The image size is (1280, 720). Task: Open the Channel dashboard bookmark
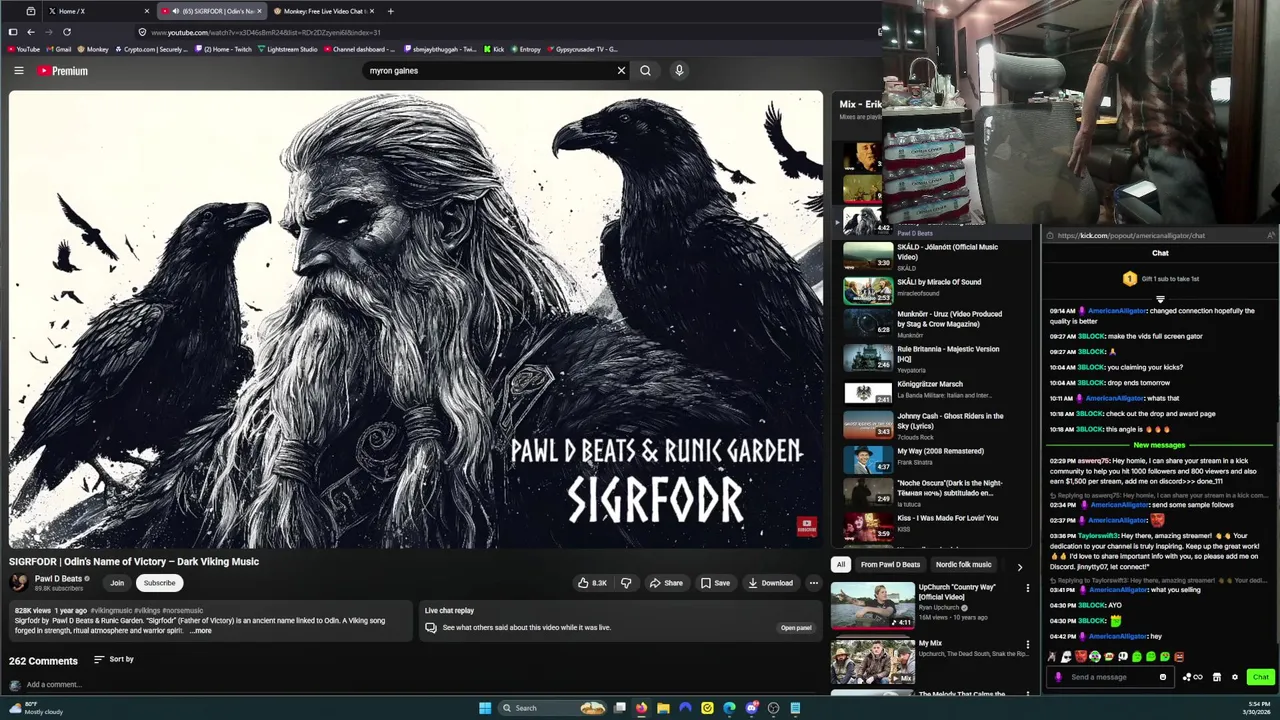click(359, 49)
